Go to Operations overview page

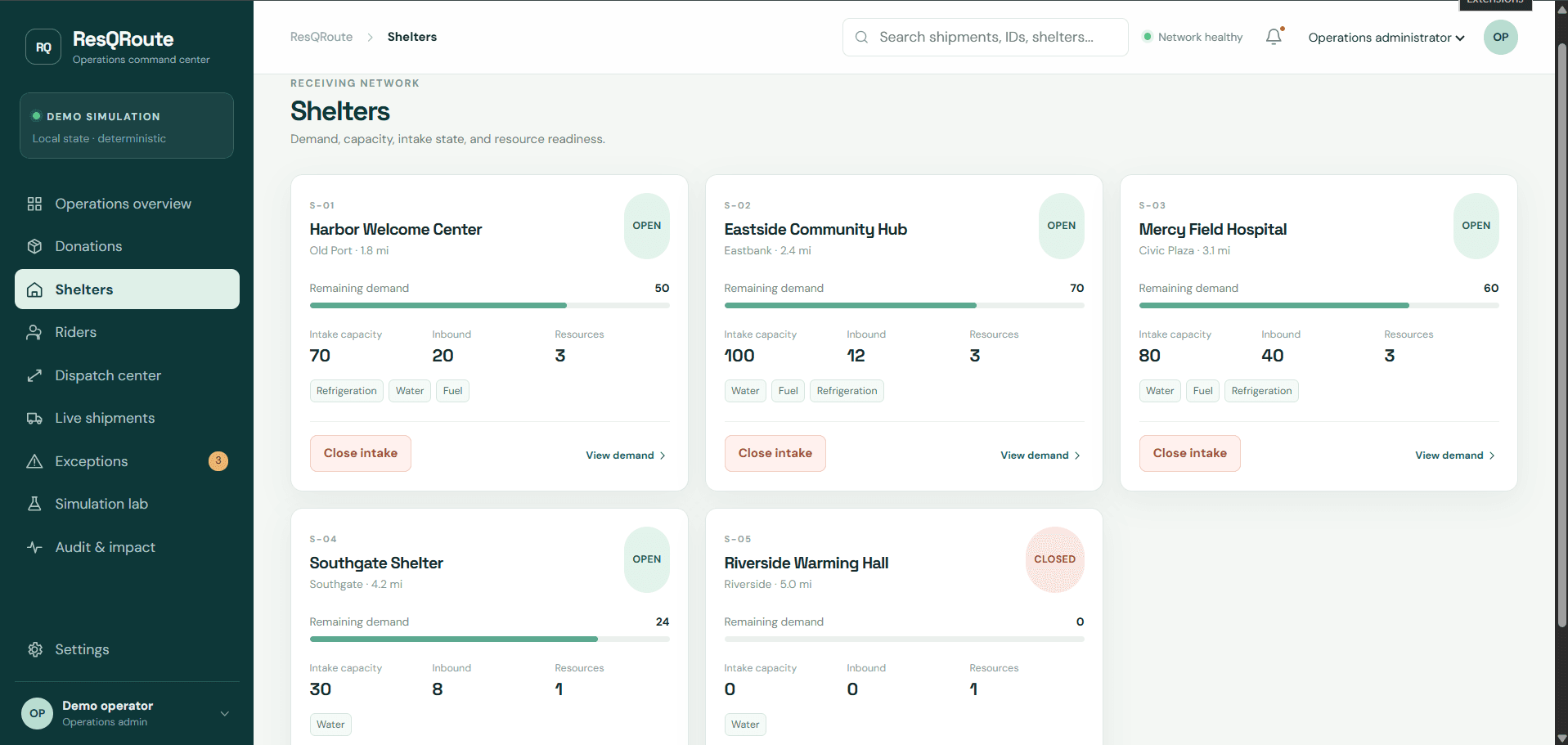127,204
